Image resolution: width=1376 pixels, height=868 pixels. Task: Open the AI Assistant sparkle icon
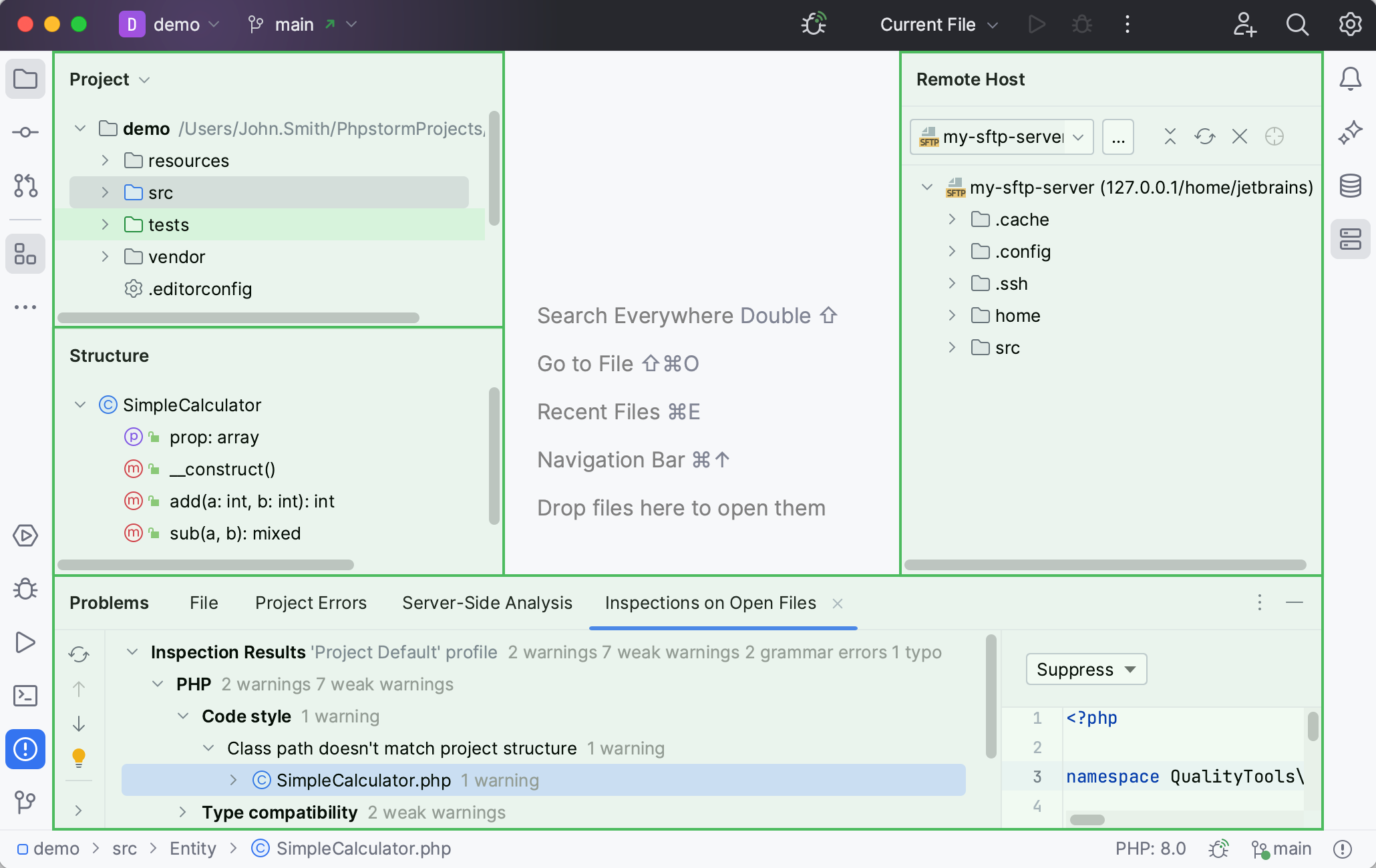pyautogui.click(x=1350, y=132)
